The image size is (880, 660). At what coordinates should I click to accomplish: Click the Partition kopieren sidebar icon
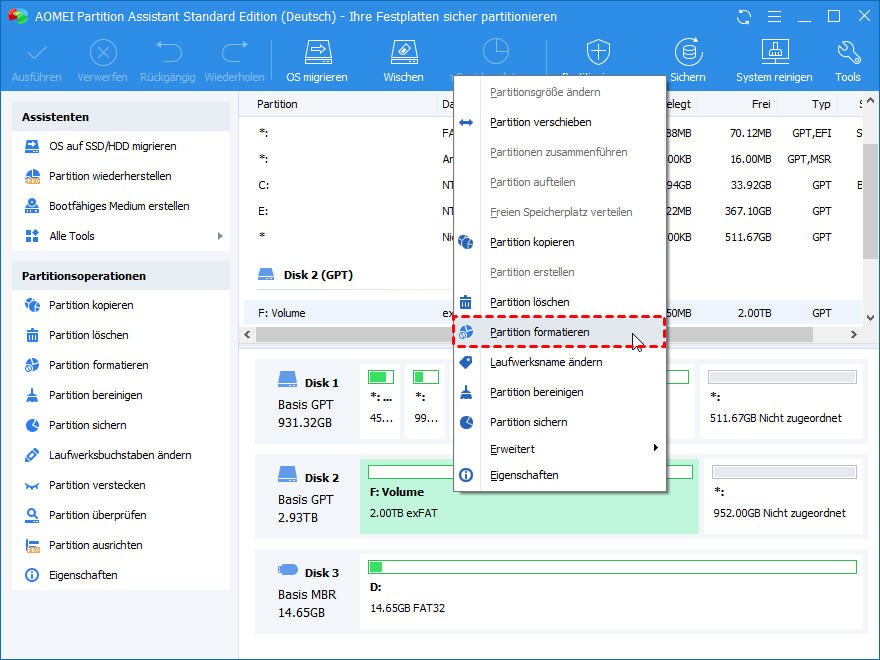32,305
